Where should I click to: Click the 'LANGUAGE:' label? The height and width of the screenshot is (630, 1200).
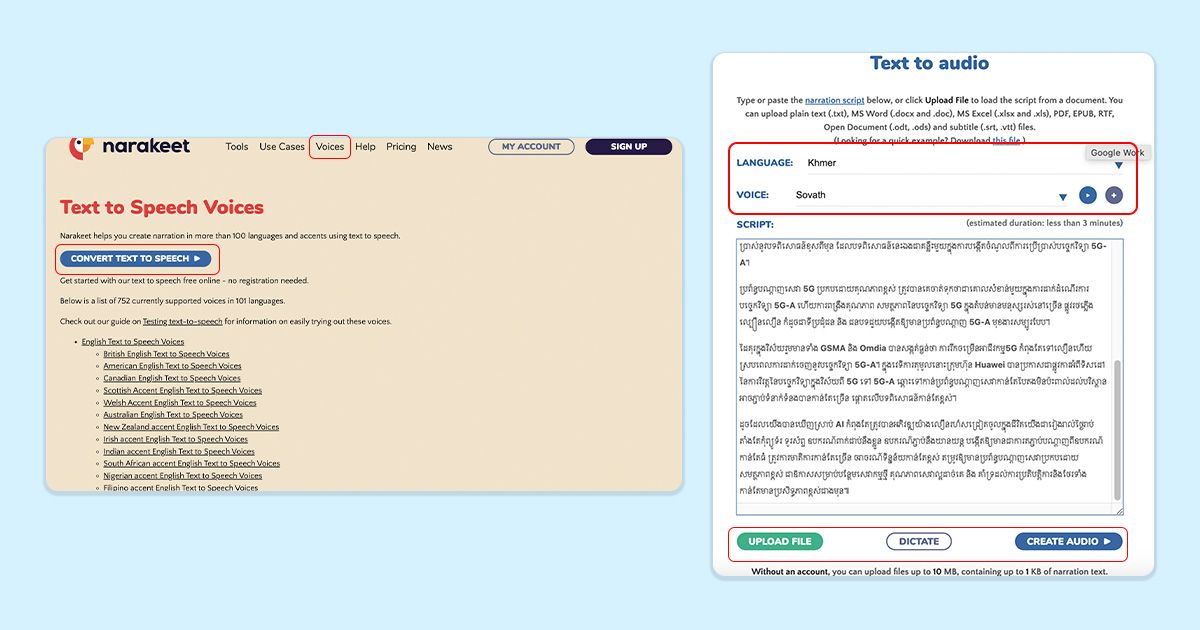point(765,163)
